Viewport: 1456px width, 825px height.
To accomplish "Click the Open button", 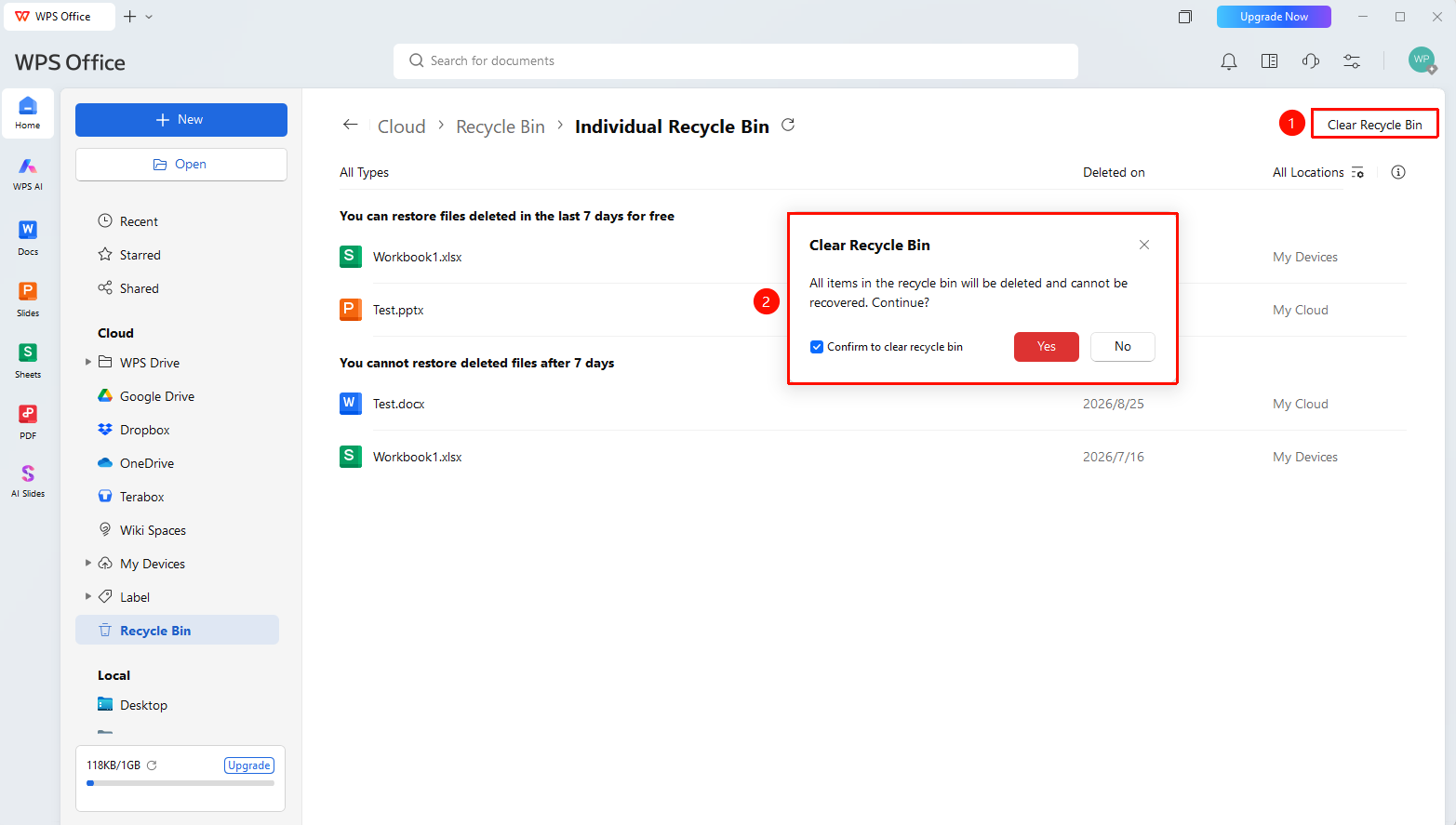I will point(181,165).
